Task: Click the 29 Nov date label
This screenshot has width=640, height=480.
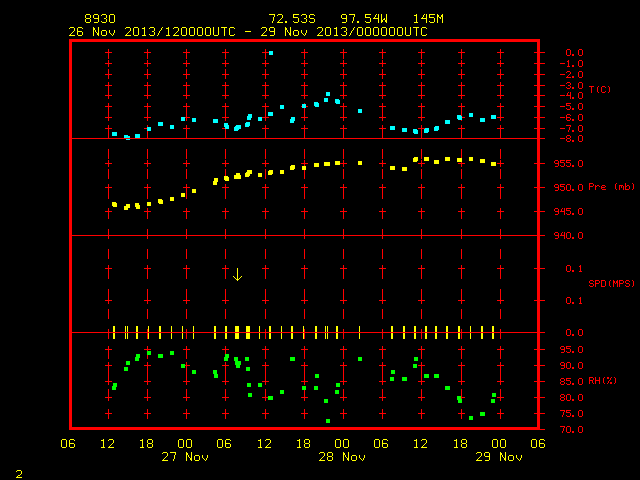Action: tap(499, 457)
